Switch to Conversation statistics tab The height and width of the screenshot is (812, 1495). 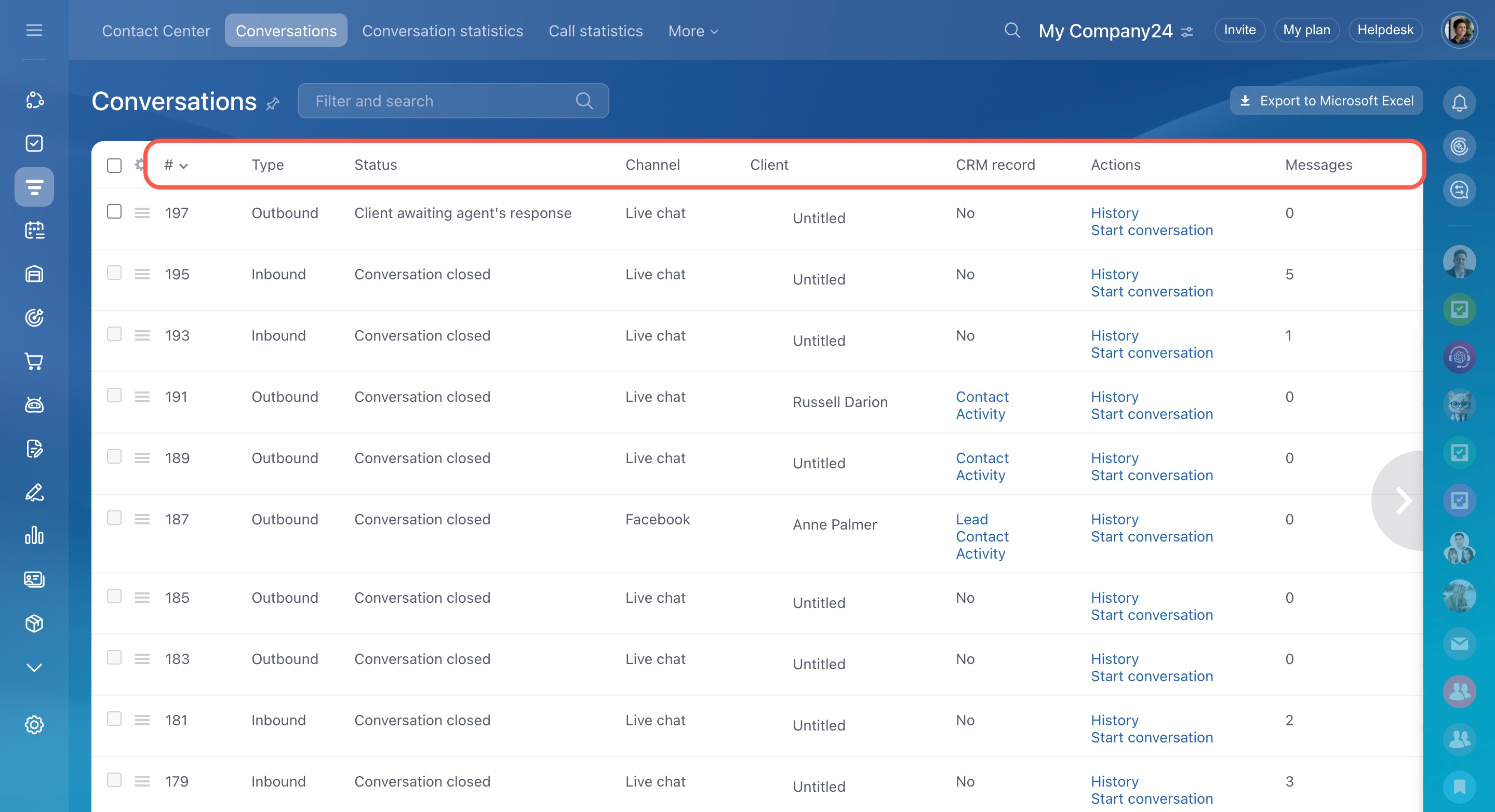(x=442, y=31)
